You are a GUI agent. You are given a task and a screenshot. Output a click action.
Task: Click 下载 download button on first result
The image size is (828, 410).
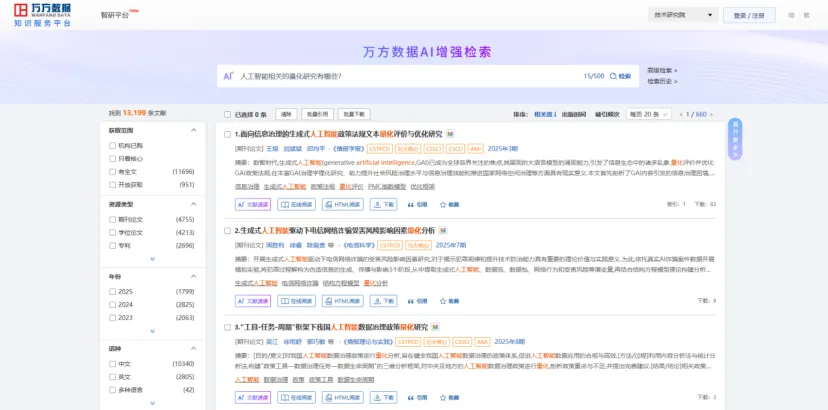coord(385,204)
